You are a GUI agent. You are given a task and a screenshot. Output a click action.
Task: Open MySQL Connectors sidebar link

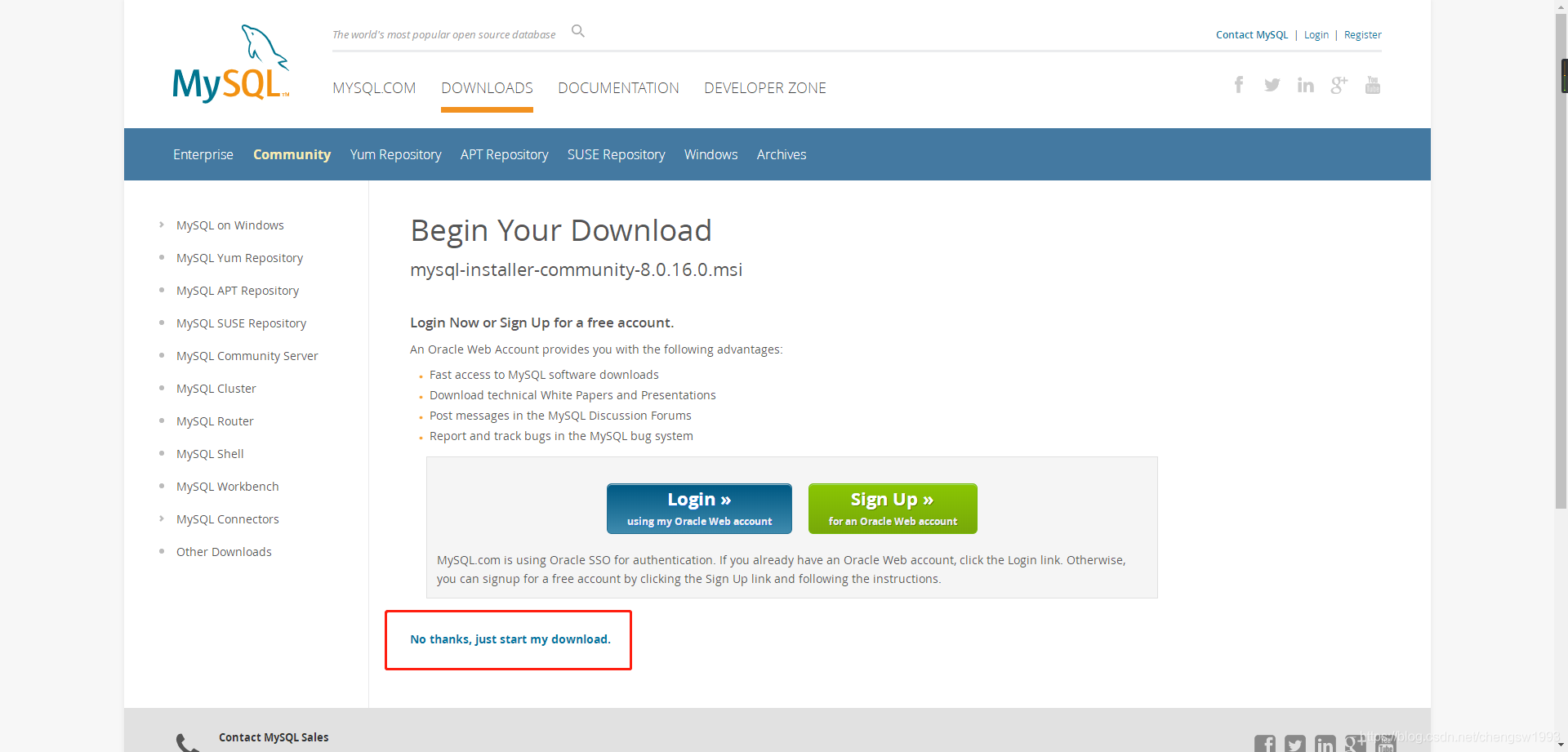pyautogui.click(x=228, y=519)
